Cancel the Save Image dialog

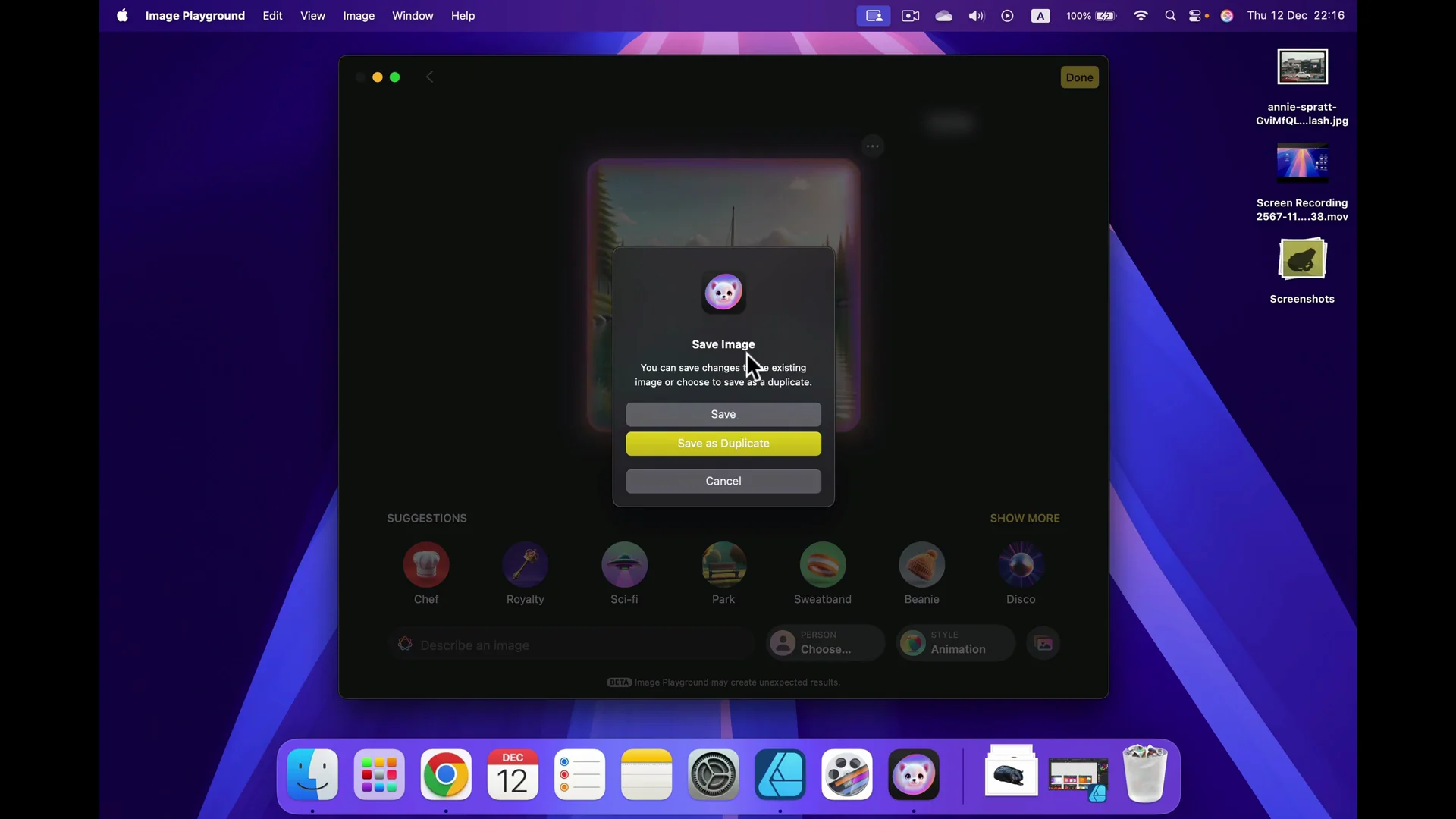tap(723, 481)
